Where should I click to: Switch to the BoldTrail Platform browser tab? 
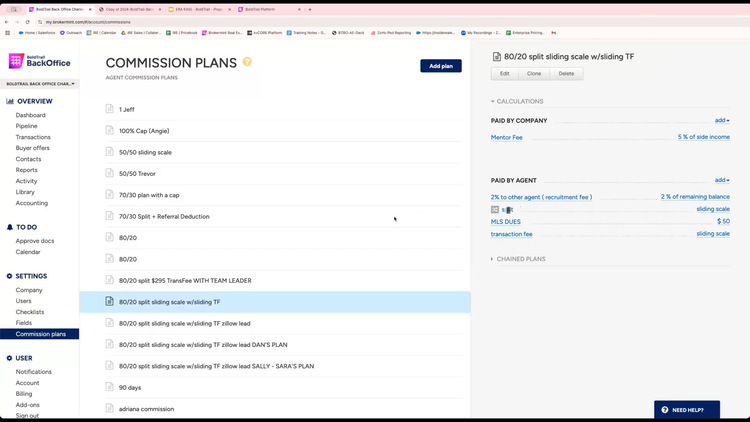[269, 9]
